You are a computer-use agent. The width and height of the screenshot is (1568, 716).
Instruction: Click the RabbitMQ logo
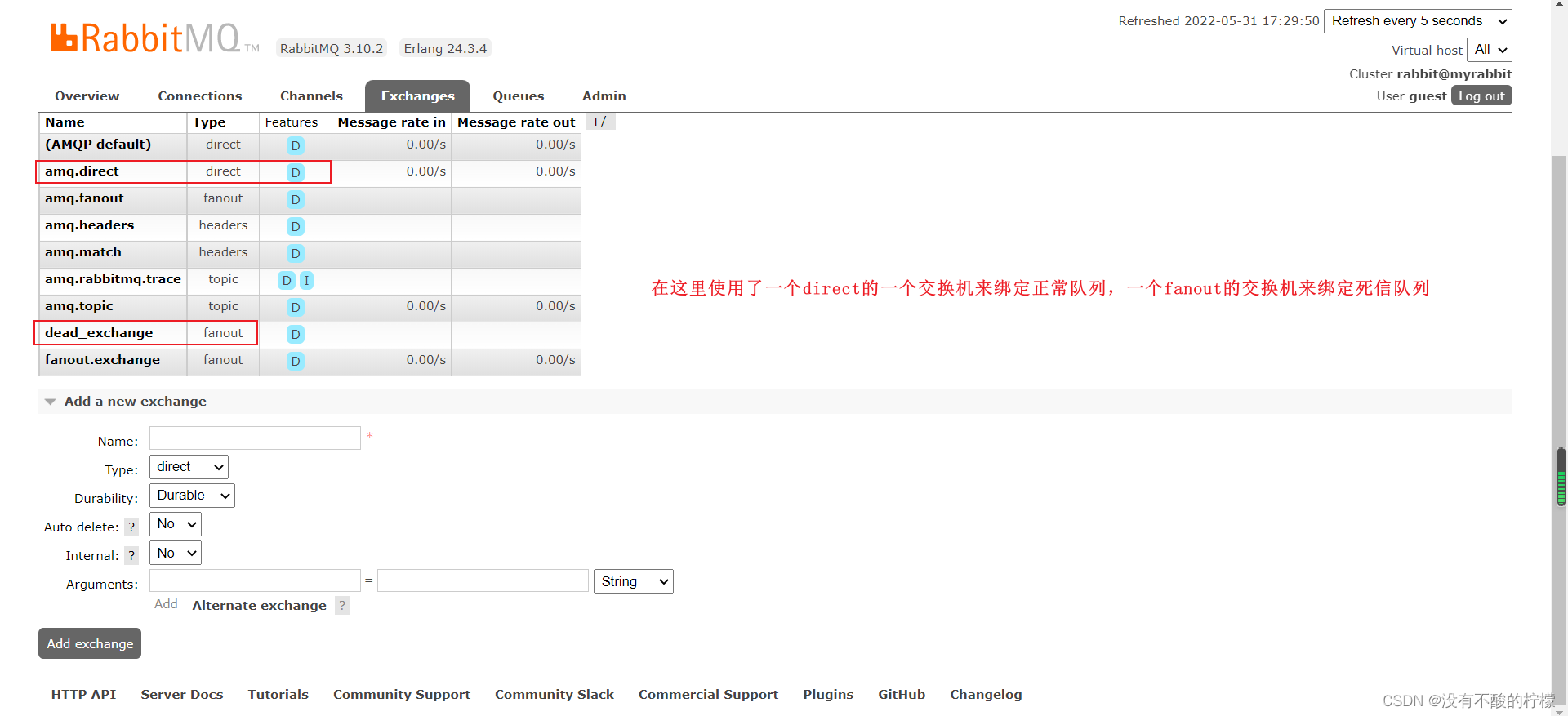coord(154,38)
